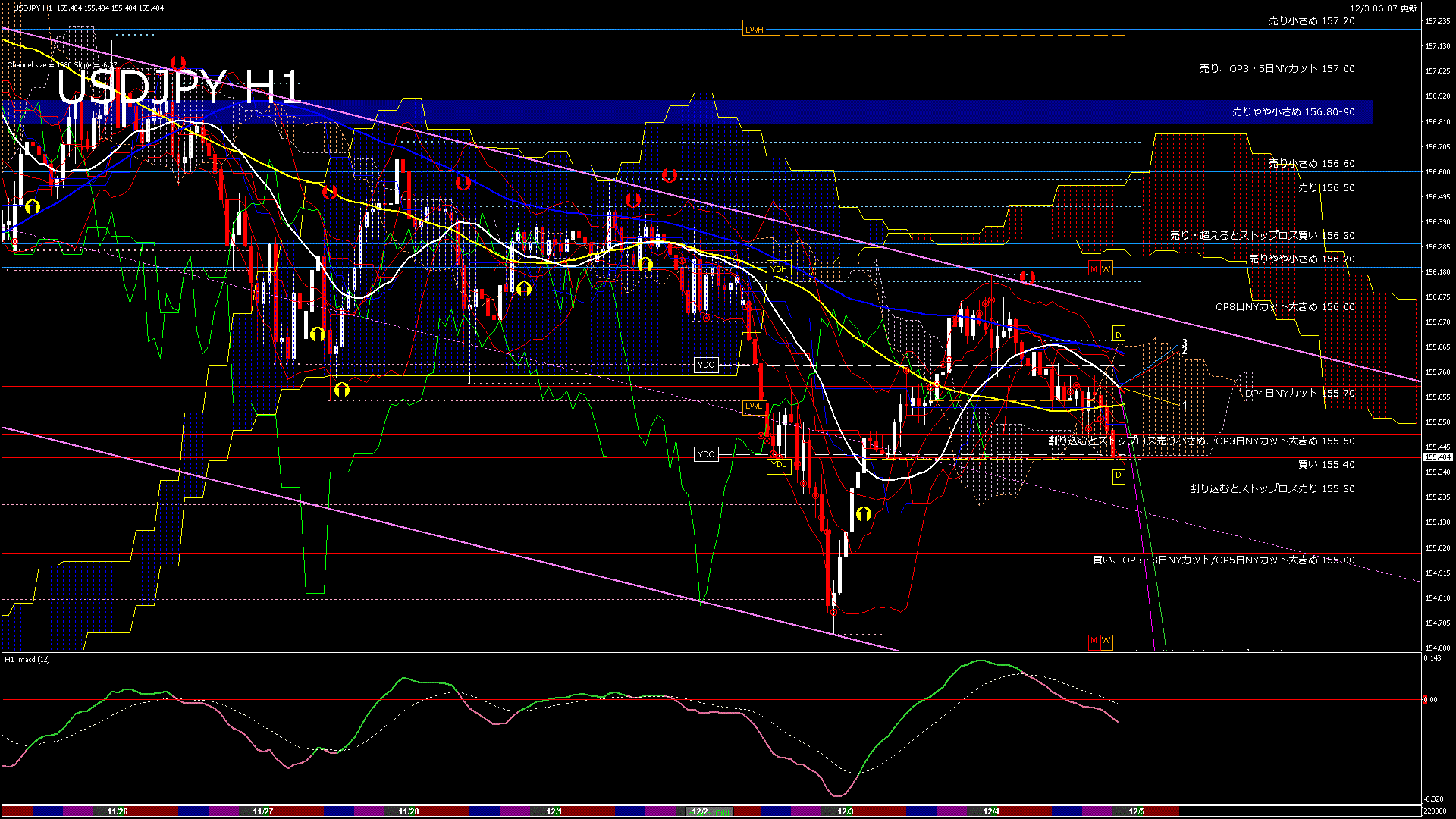
Task: Click the upper orange W marker box
Action: pos(1106,269)
